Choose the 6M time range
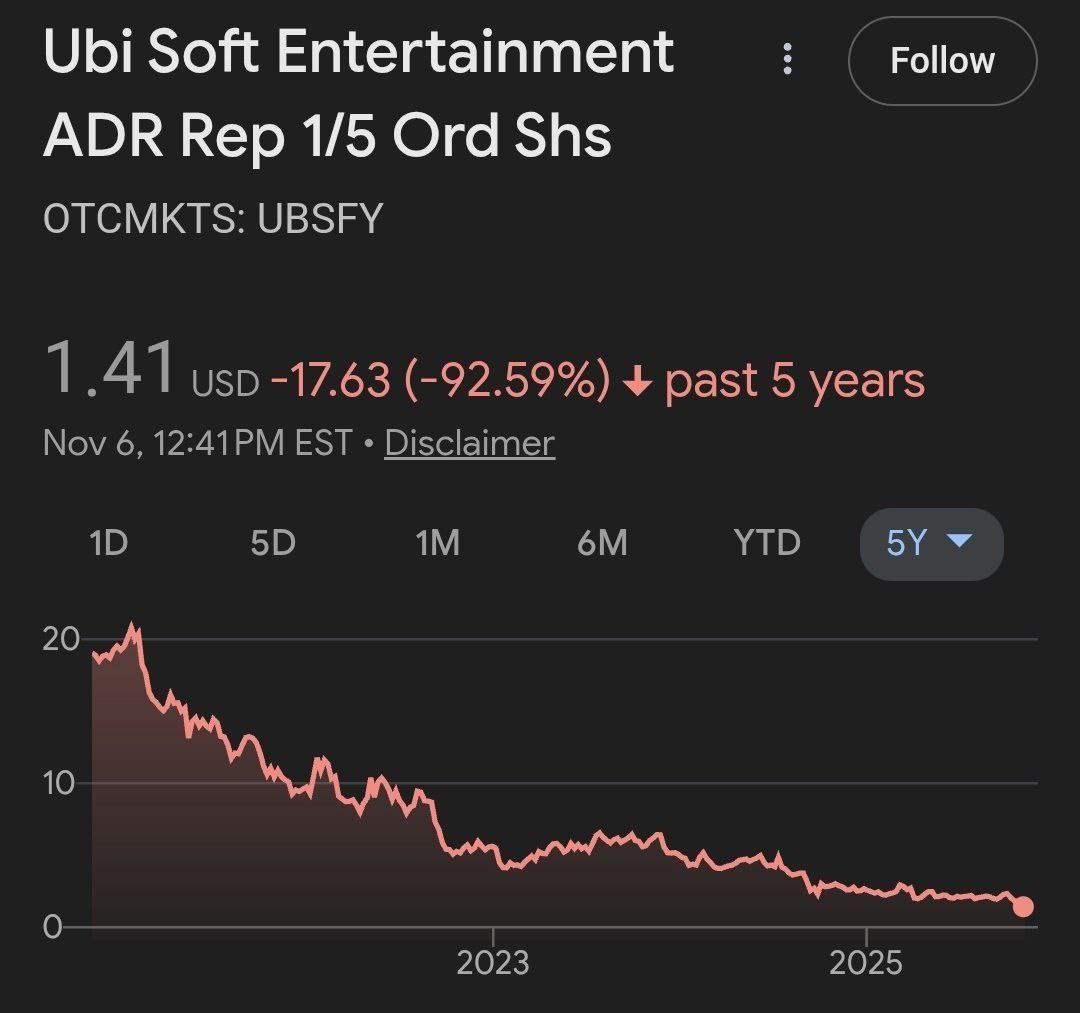Screen dimensions: 1080x1013 pyautogui.click(x=602, y=543)
